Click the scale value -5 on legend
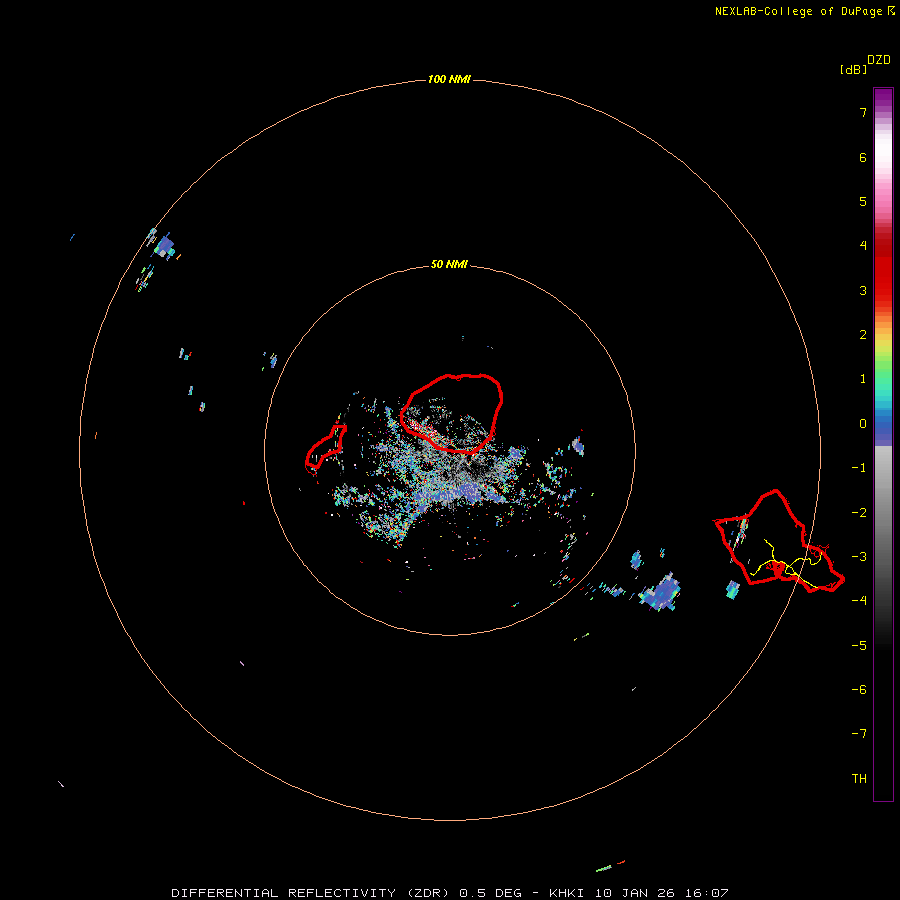The image size is (900, 900). point(859,646)
